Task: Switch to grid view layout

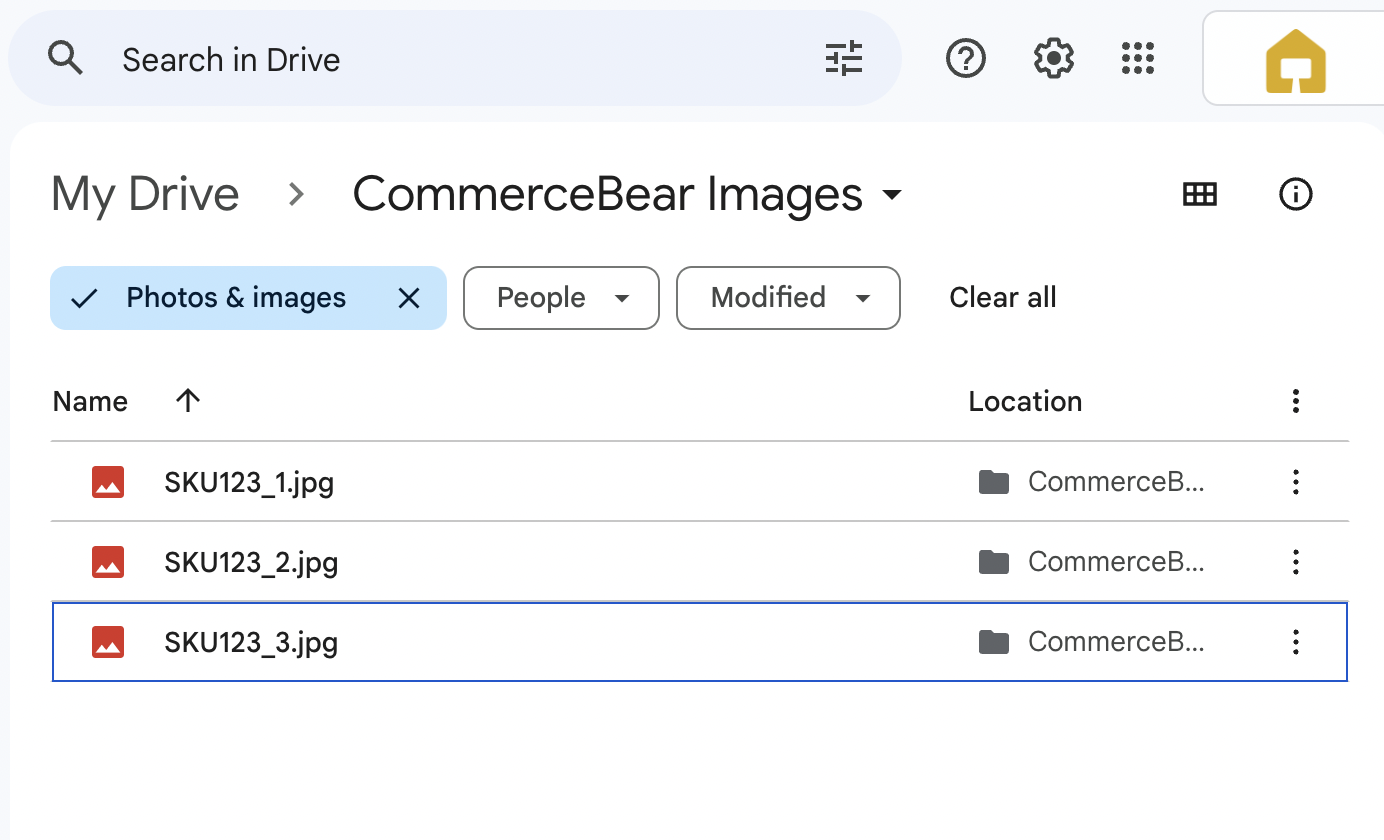Action: pos(1199,194)
